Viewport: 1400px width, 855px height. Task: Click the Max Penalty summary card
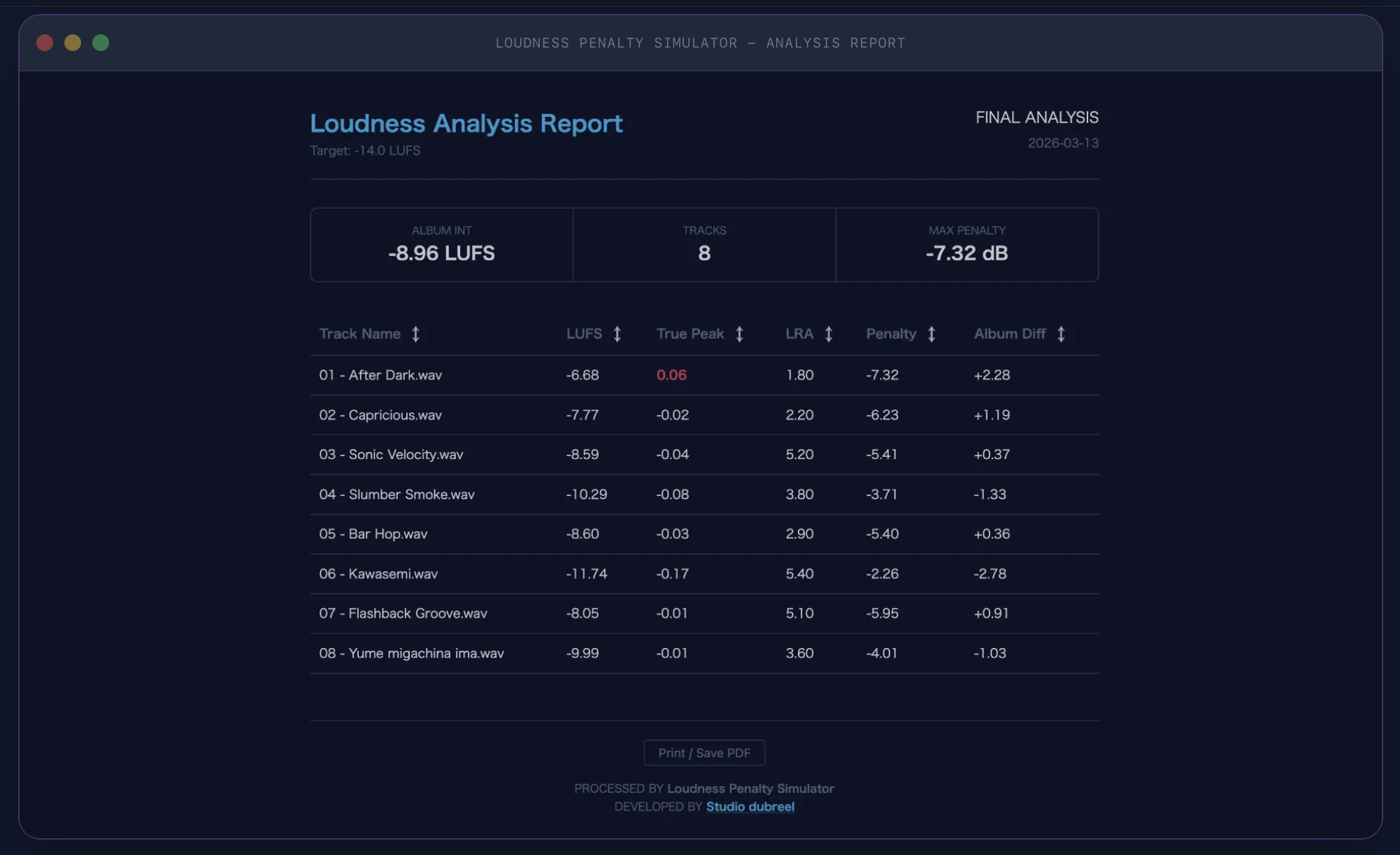click(x=966, y=245)
